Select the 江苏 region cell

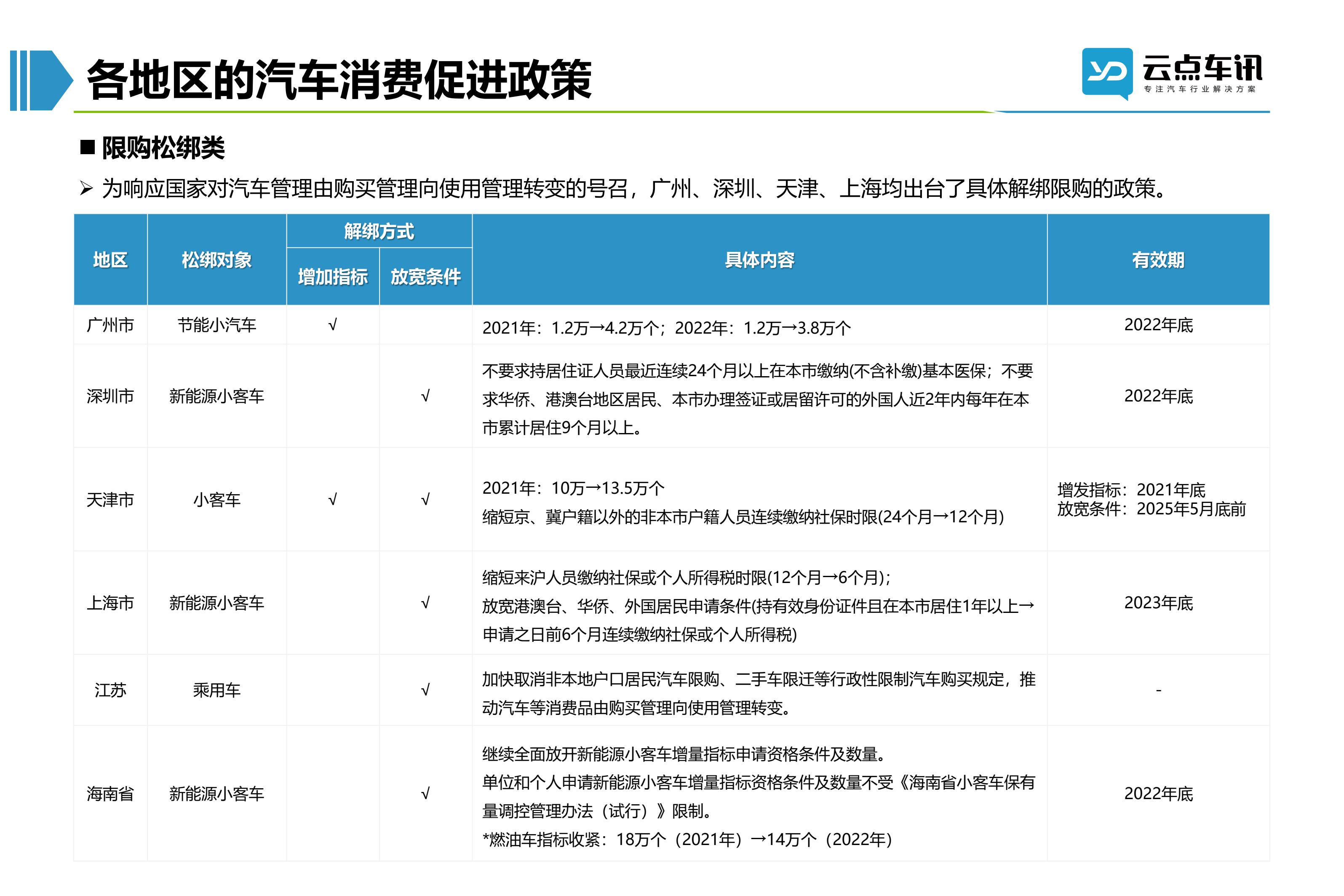click(x=110, y=690)
